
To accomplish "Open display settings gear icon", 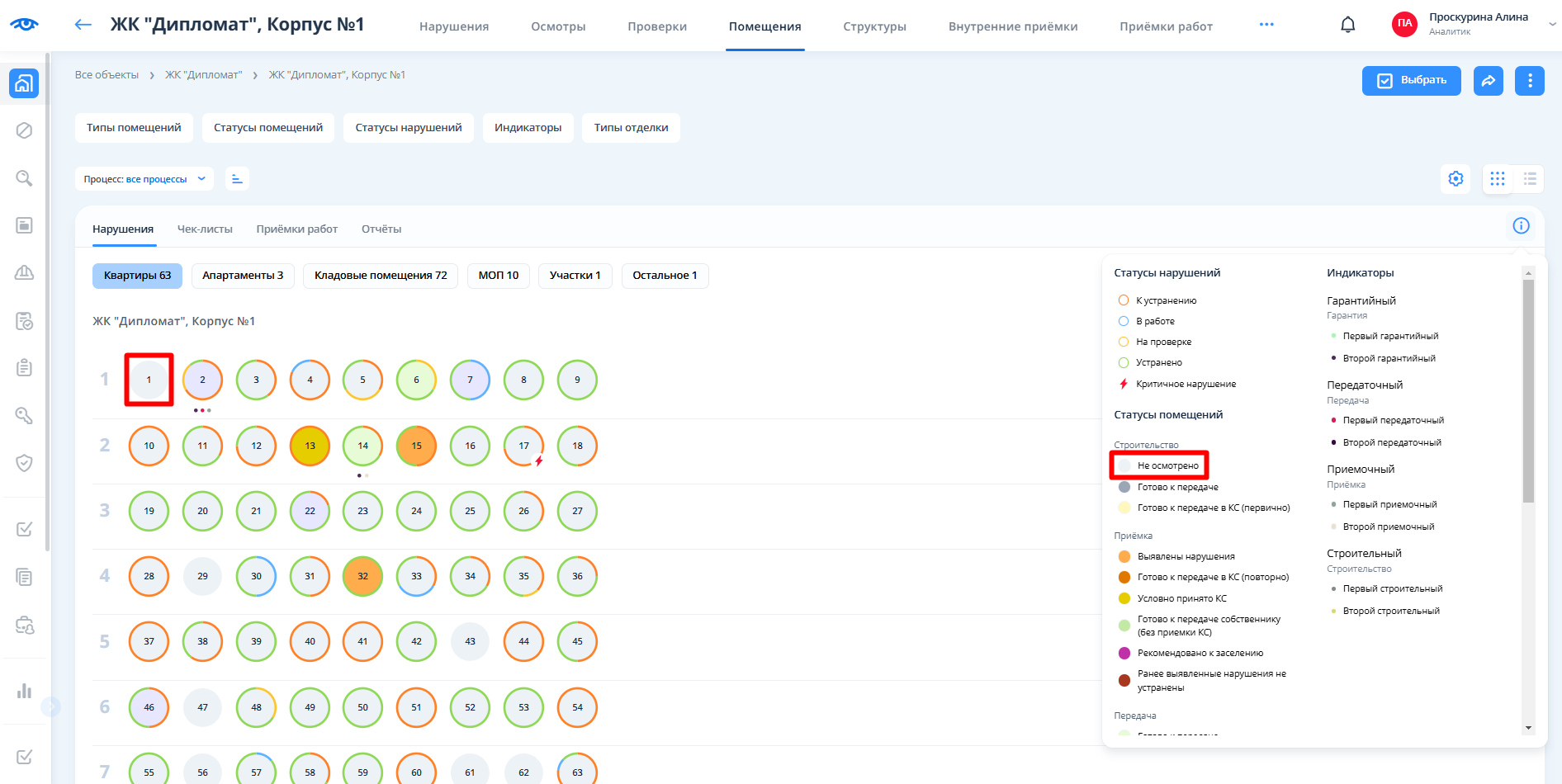I will 1455,179.
